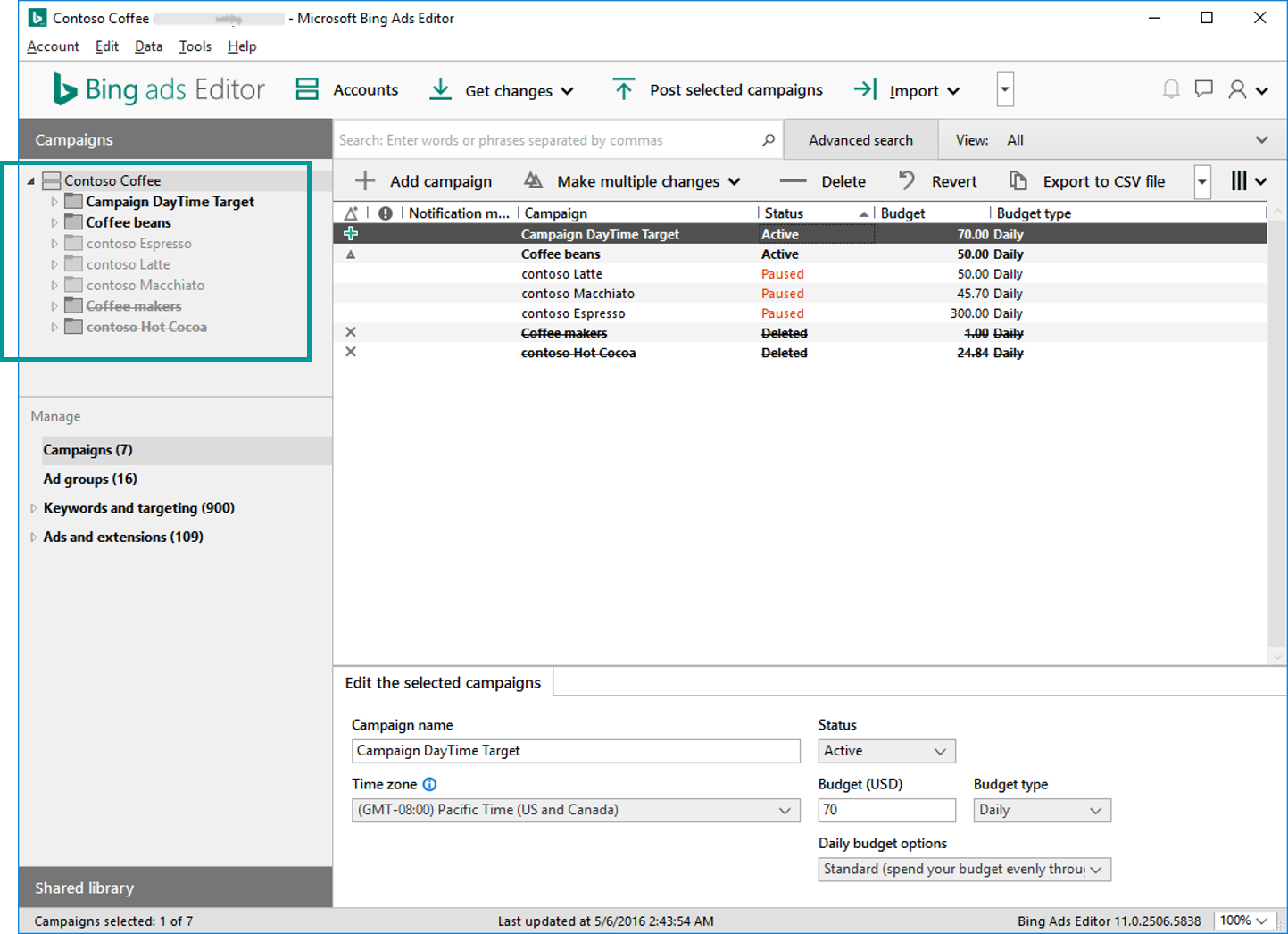1288x934 pixels.
Task: Open the Status dropdown in editor pane
Action: click(x=885, y=751)
